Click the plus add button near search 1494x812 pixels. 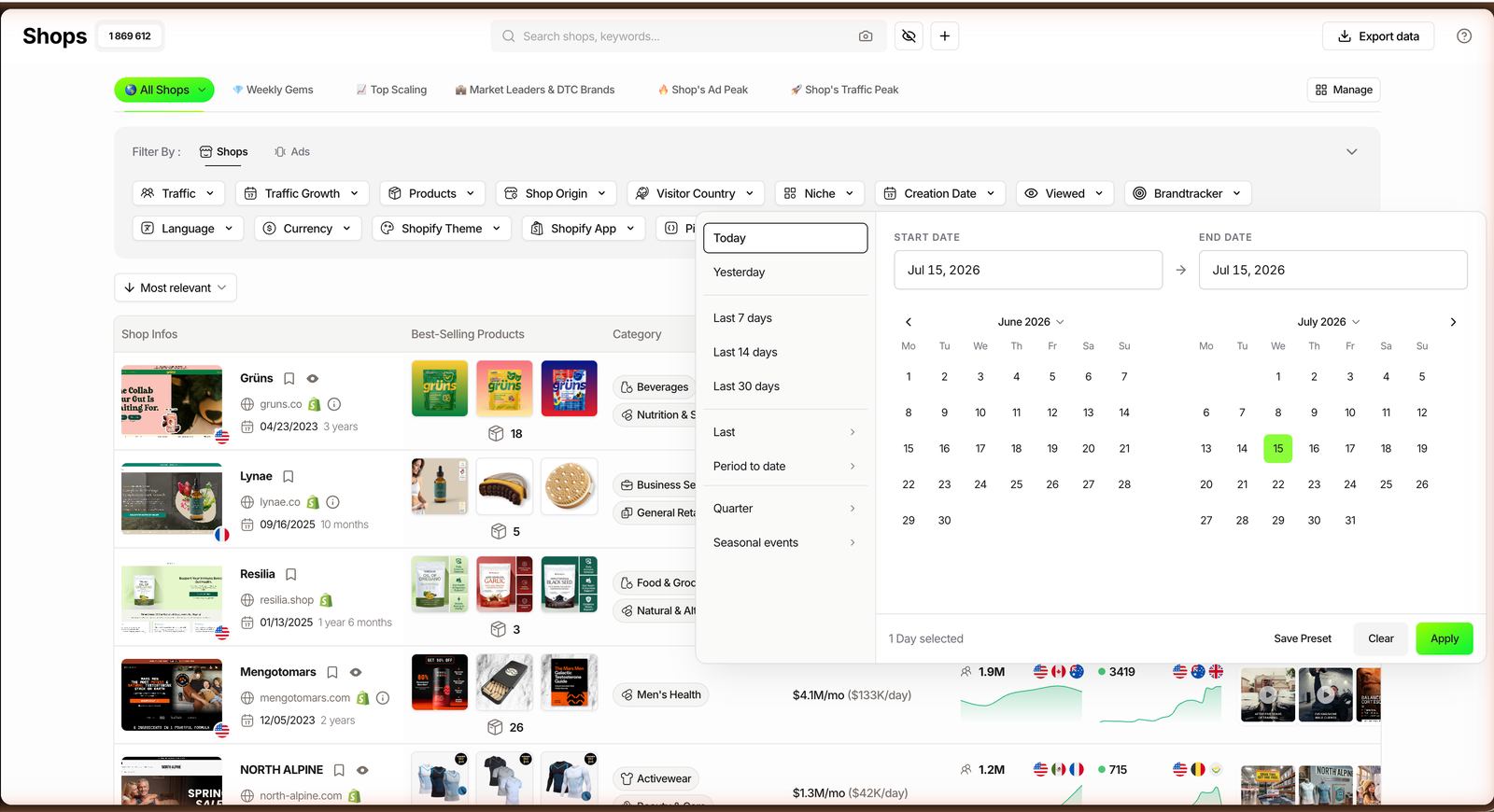(945, 36)
